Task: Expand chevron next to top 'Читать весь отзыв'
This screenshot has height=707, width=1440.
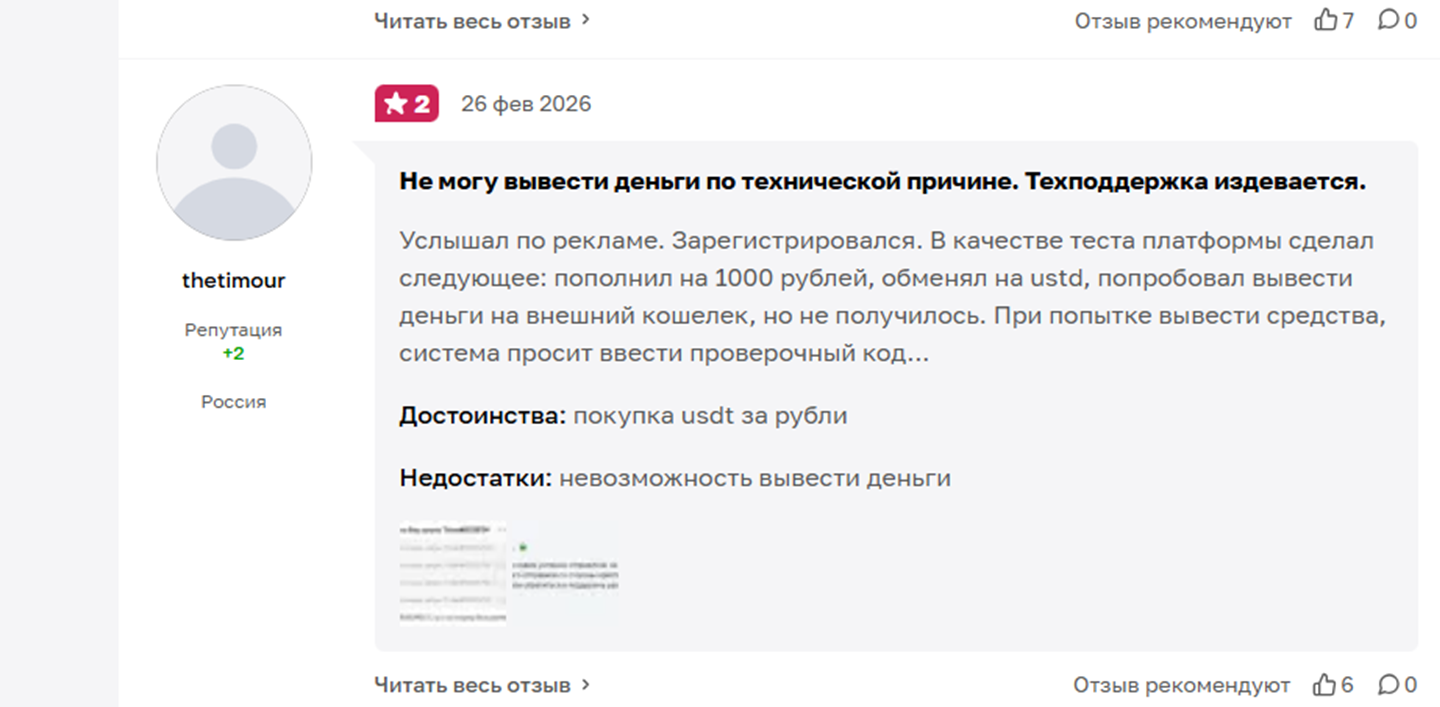Action: [x=586, y=20]
